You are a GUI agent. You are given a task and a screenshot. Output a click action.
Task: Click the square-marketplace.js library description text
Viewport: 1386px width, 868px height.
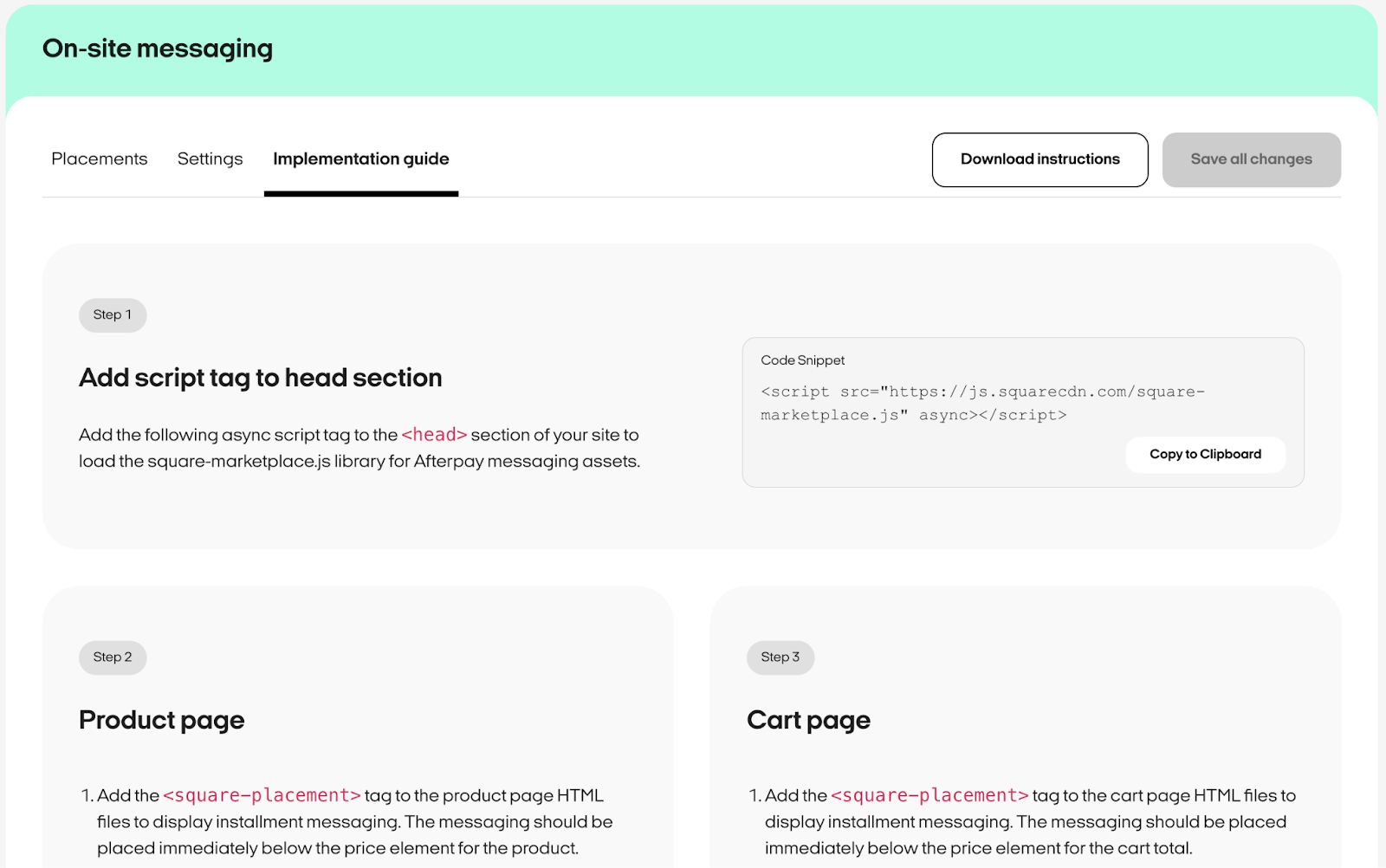(x=359, y=462)
